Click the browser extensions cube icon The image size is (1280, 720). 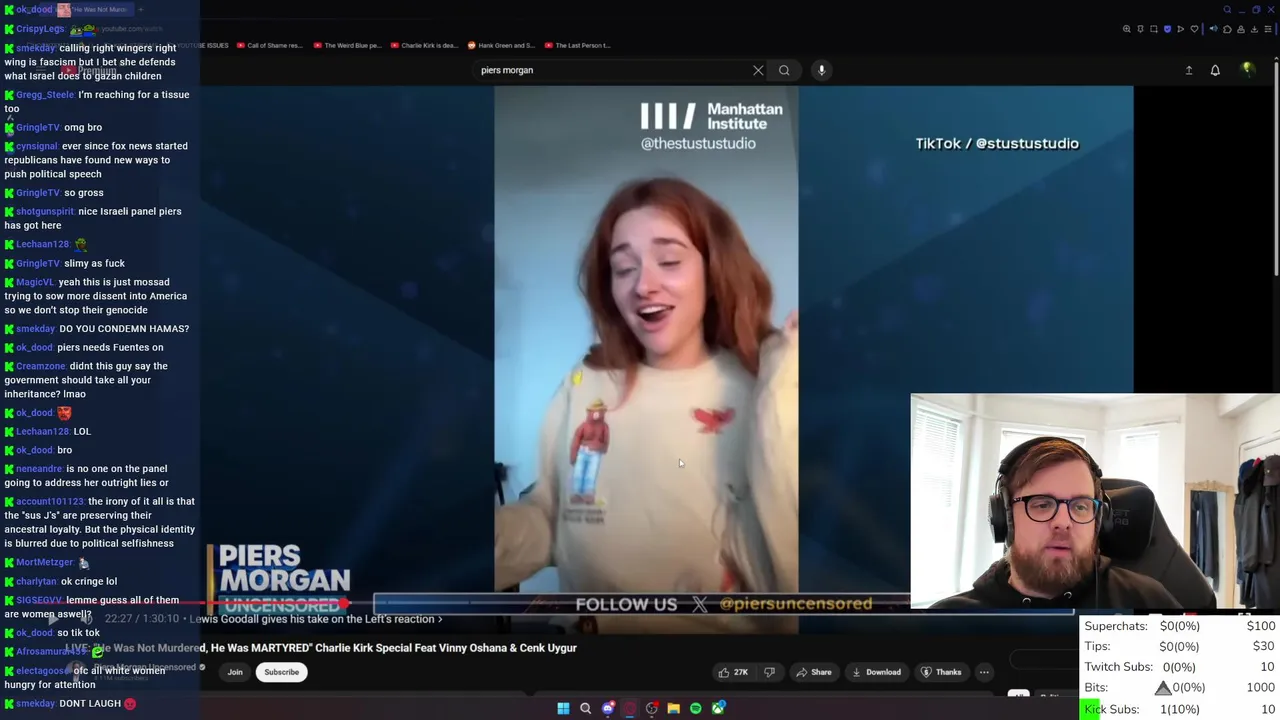[x=1227, y=29]
